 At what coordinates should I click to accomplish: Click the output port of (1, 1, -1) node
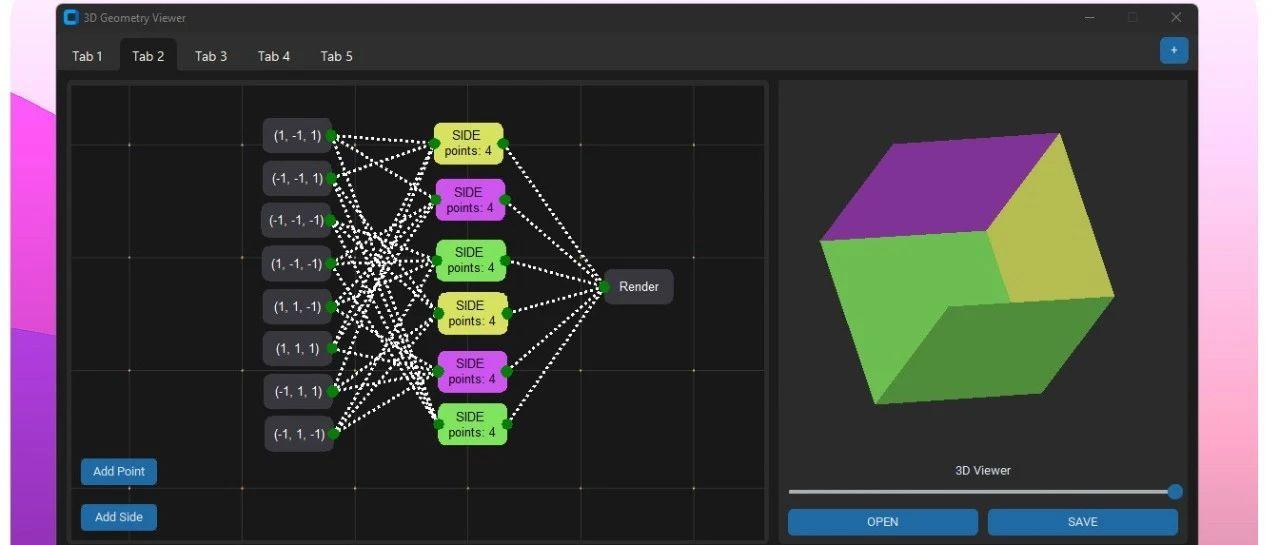point(331,306)
